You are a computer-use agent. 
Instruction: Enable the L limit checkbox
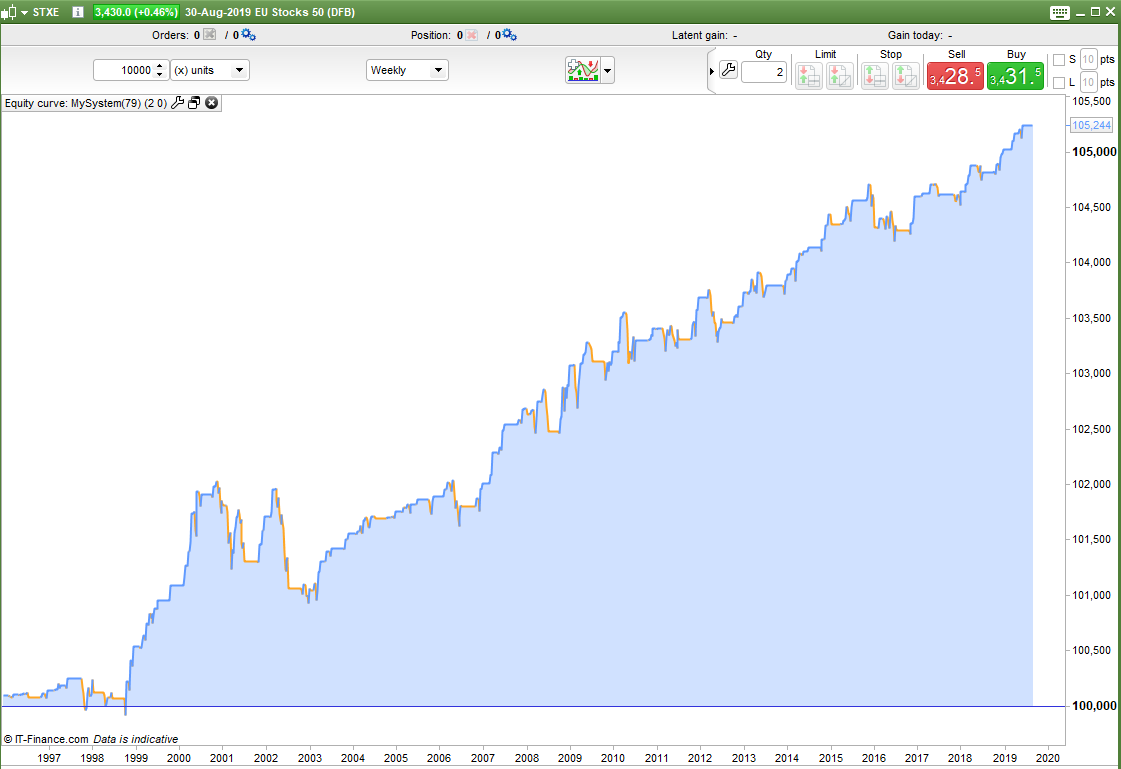(x=1059, y=83)
